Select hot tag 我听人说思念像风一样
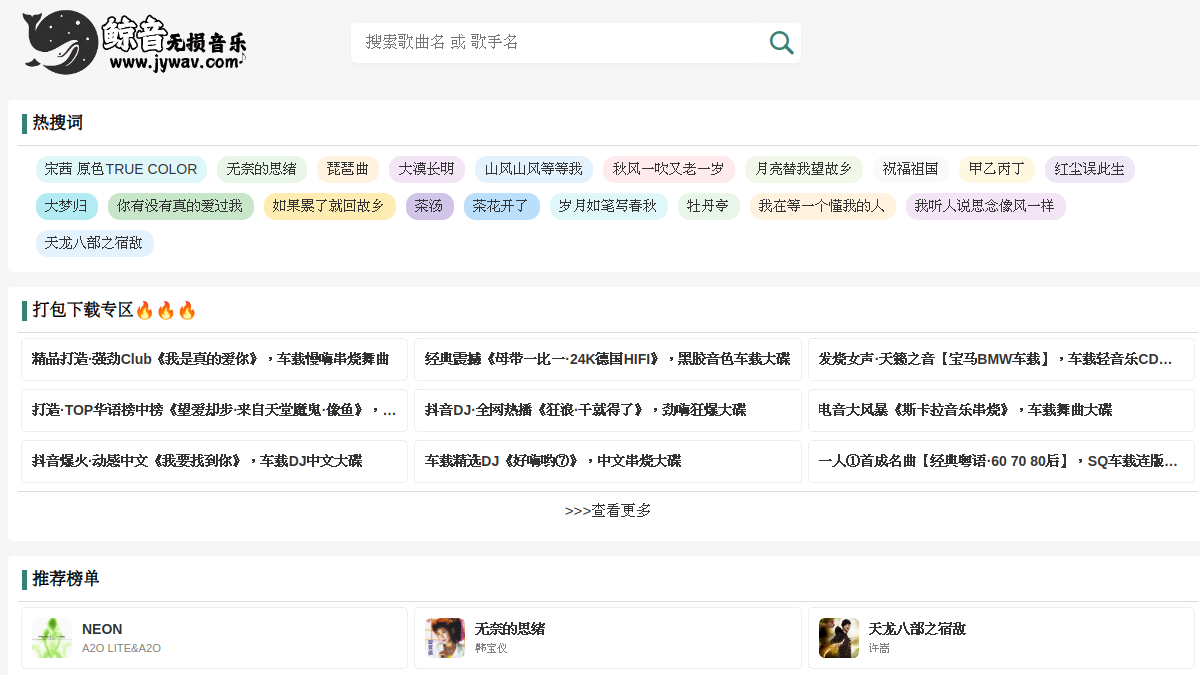The image size is (1200, 675). (x=985, y=206)
